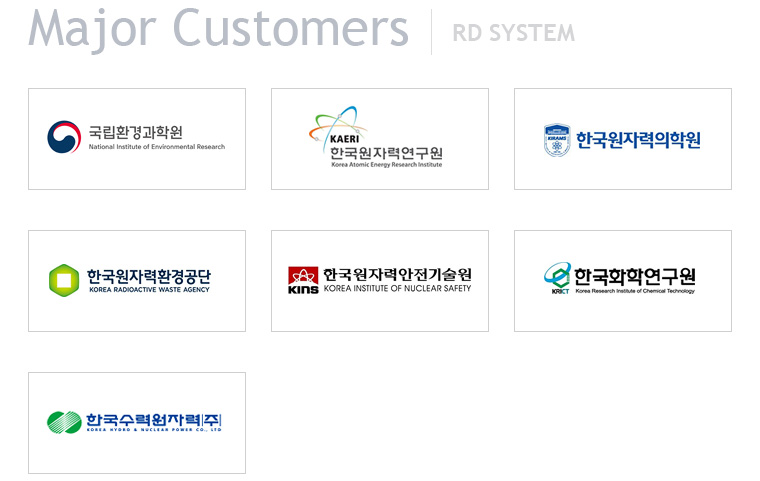Click the green Korea Hydro & Nuclear Power emblem
Screen dimensions: 760x481
(64, 422)
